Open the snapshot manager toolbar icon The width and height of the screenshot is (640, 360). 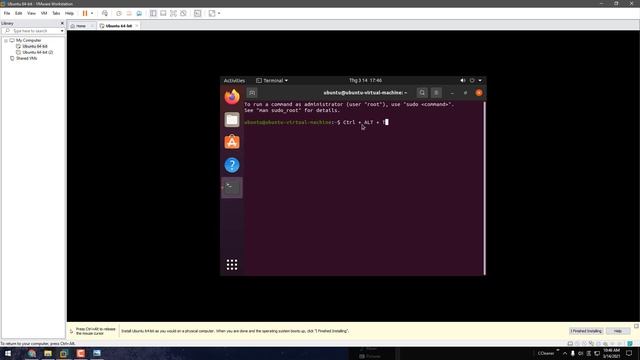point(139,13)
